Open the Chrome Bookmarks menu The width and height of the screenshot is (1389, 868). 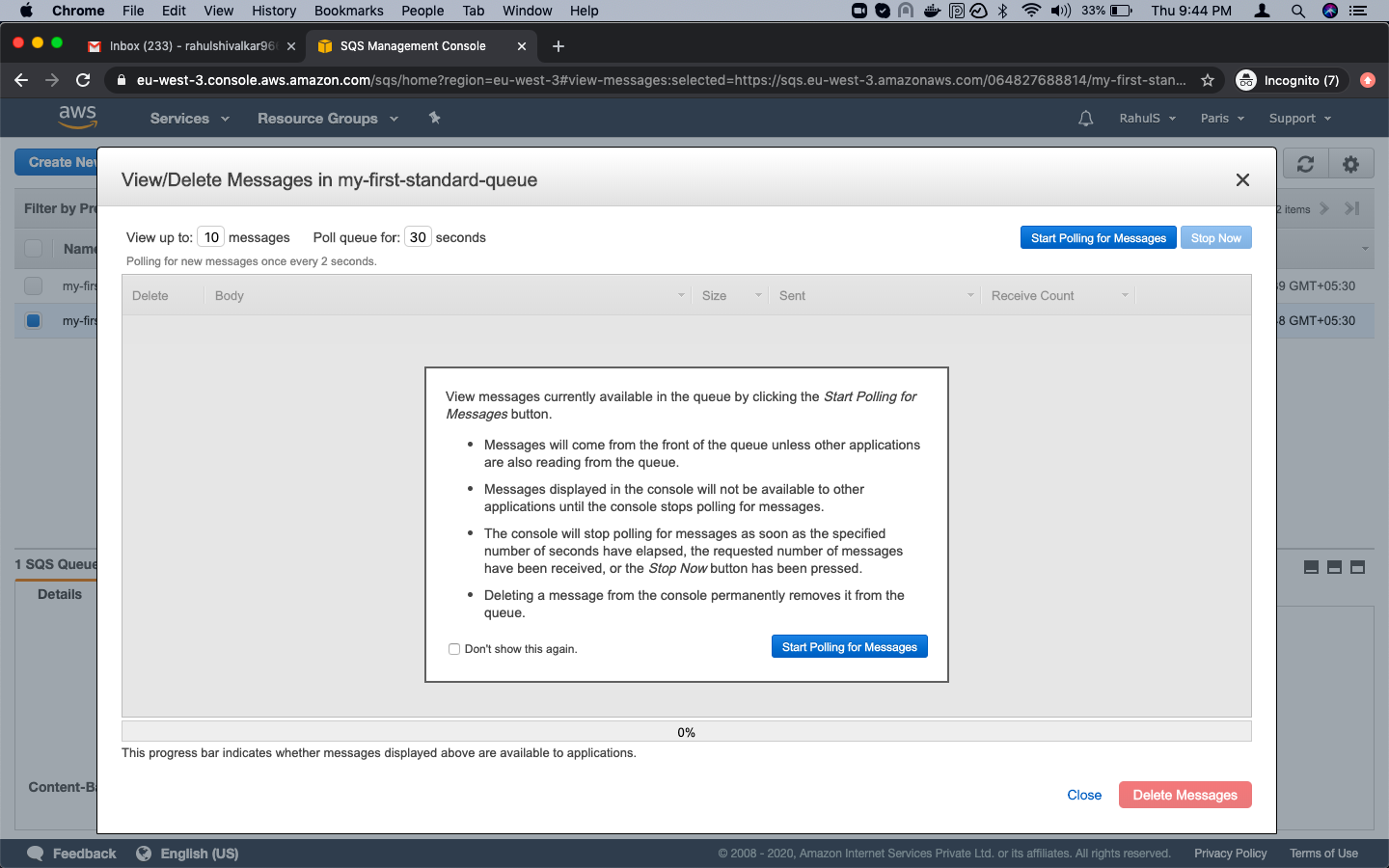348,11
